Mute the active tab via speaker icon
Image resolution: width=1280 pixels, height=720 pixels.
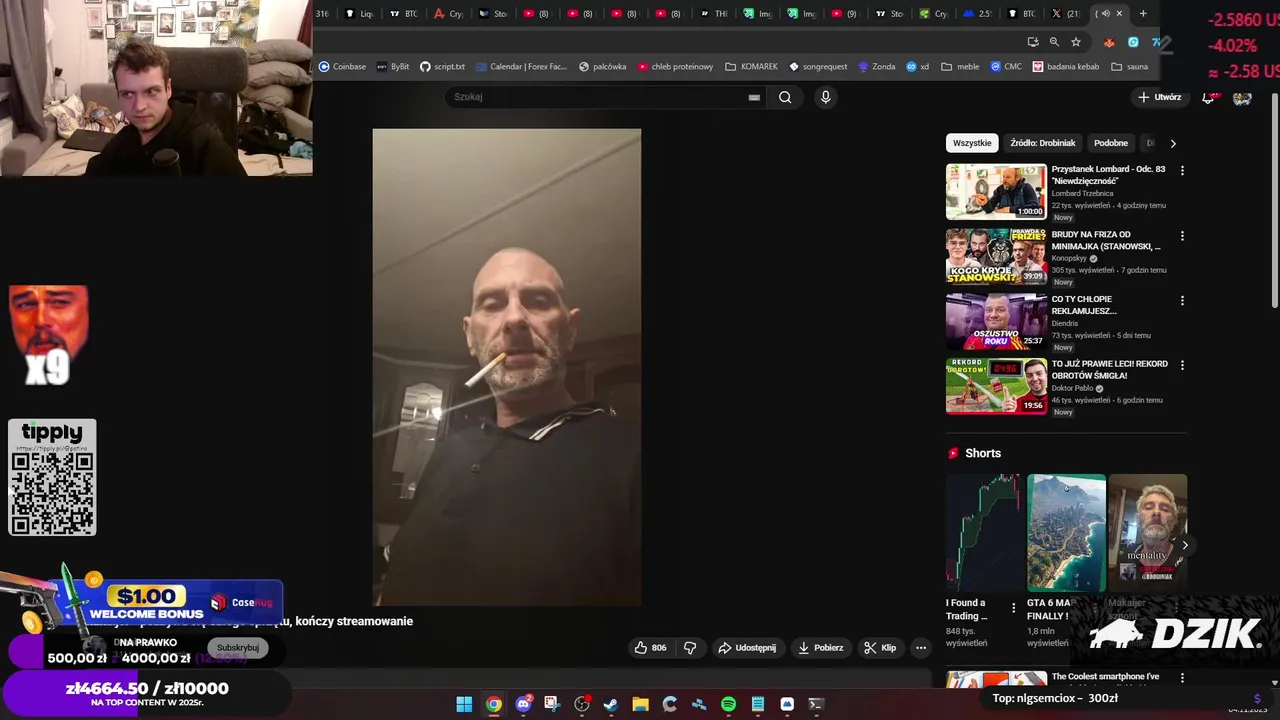[1106, 14]
